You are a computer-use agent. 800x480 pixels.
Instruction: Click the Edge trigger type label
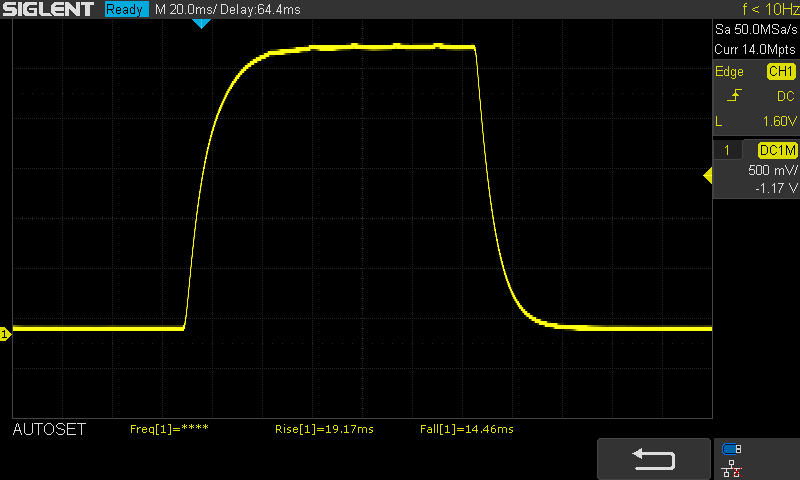click(729, 71)
